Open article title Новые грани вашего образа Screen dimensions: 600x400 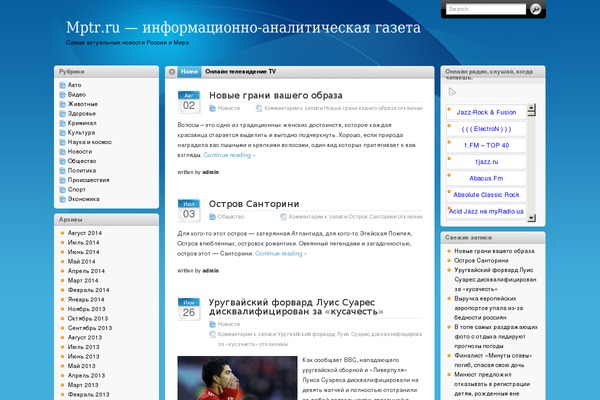(276, 95)
